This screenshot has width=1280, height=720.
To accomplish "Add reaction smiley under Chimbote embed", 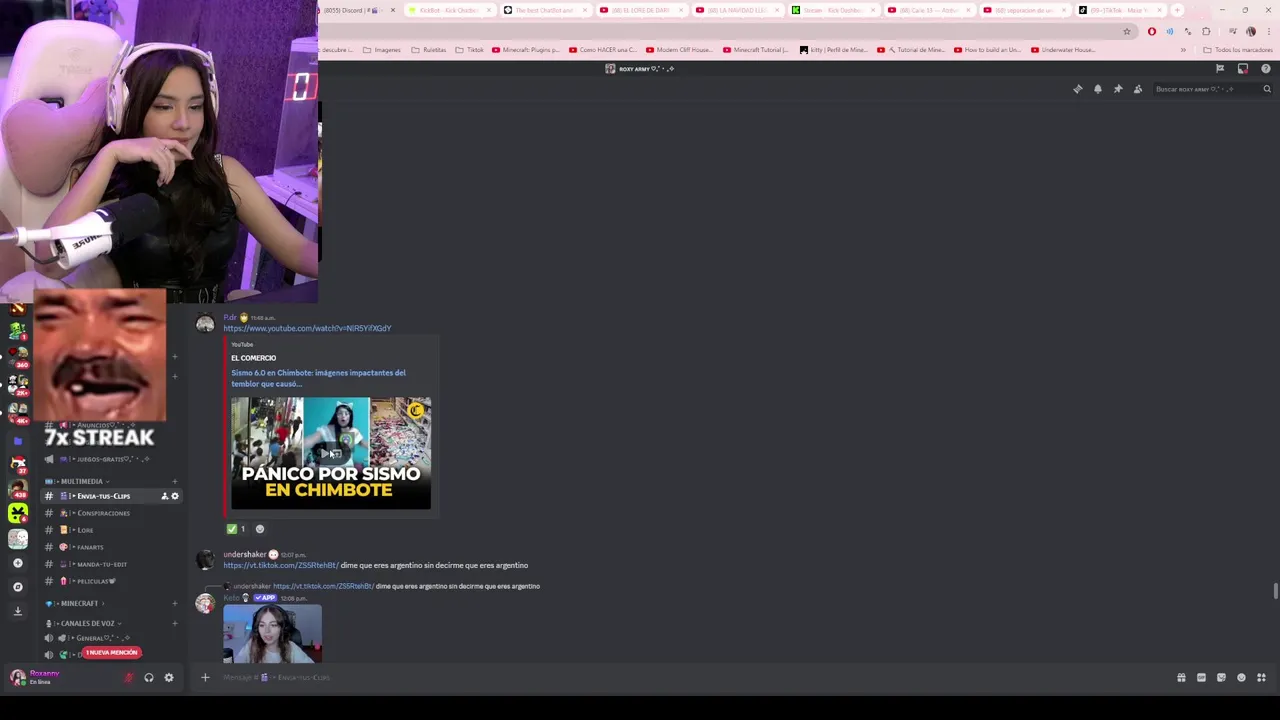I will click(260, 529).
